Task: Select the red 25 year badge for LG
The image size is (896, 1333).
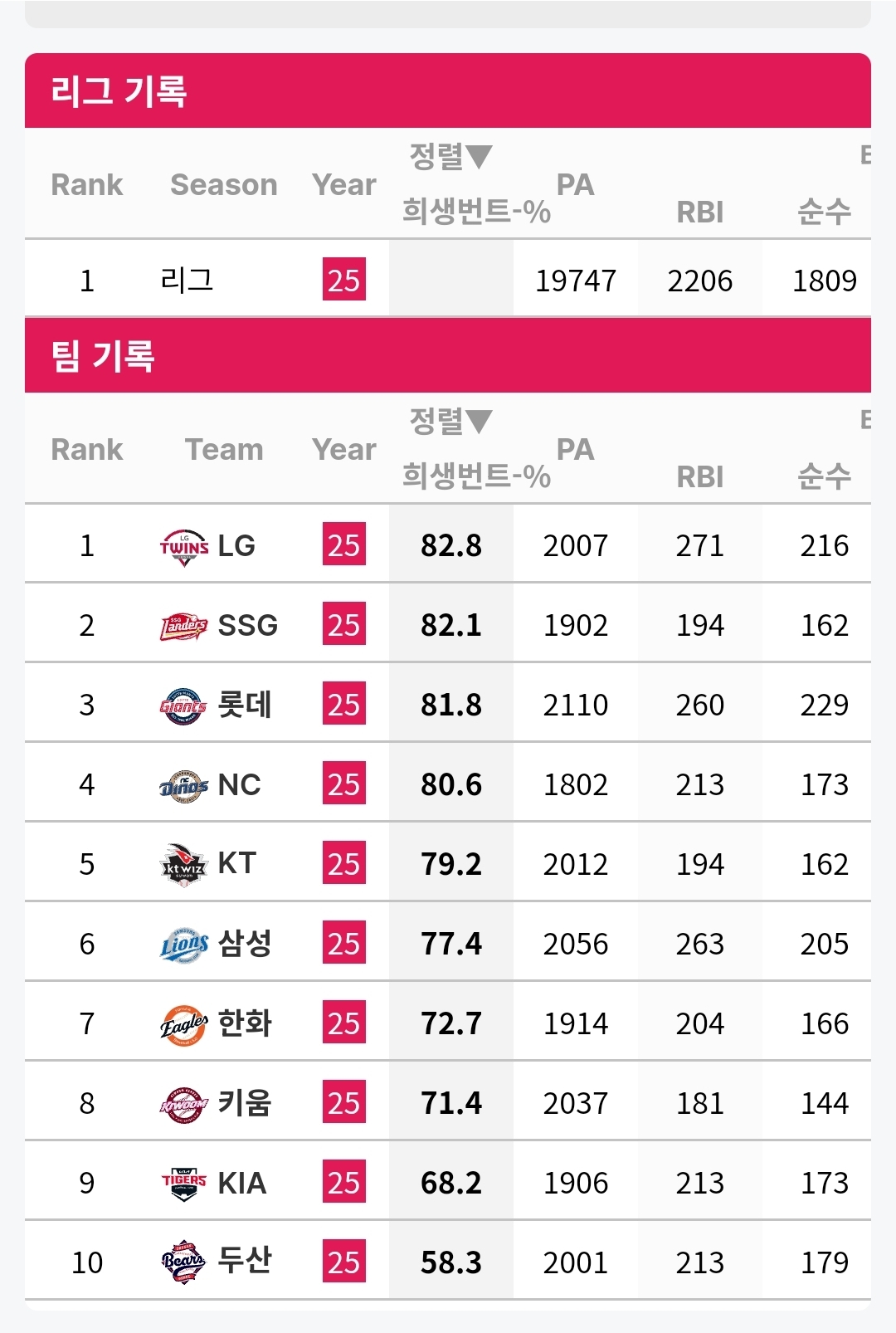Action: click(x=344, y=545)
